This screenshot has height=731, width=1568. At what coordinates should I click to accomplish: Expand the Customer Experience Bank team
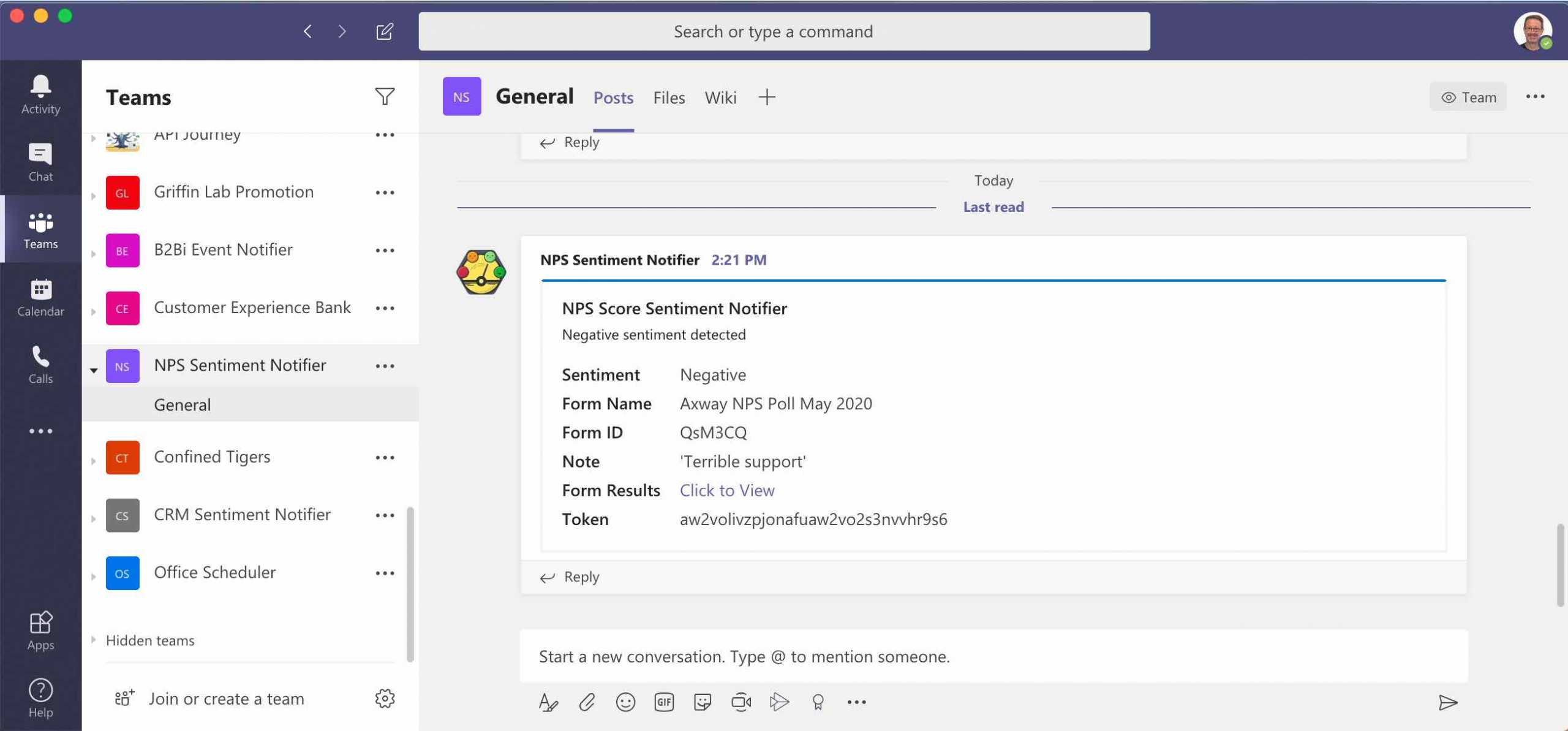[94, 311]
